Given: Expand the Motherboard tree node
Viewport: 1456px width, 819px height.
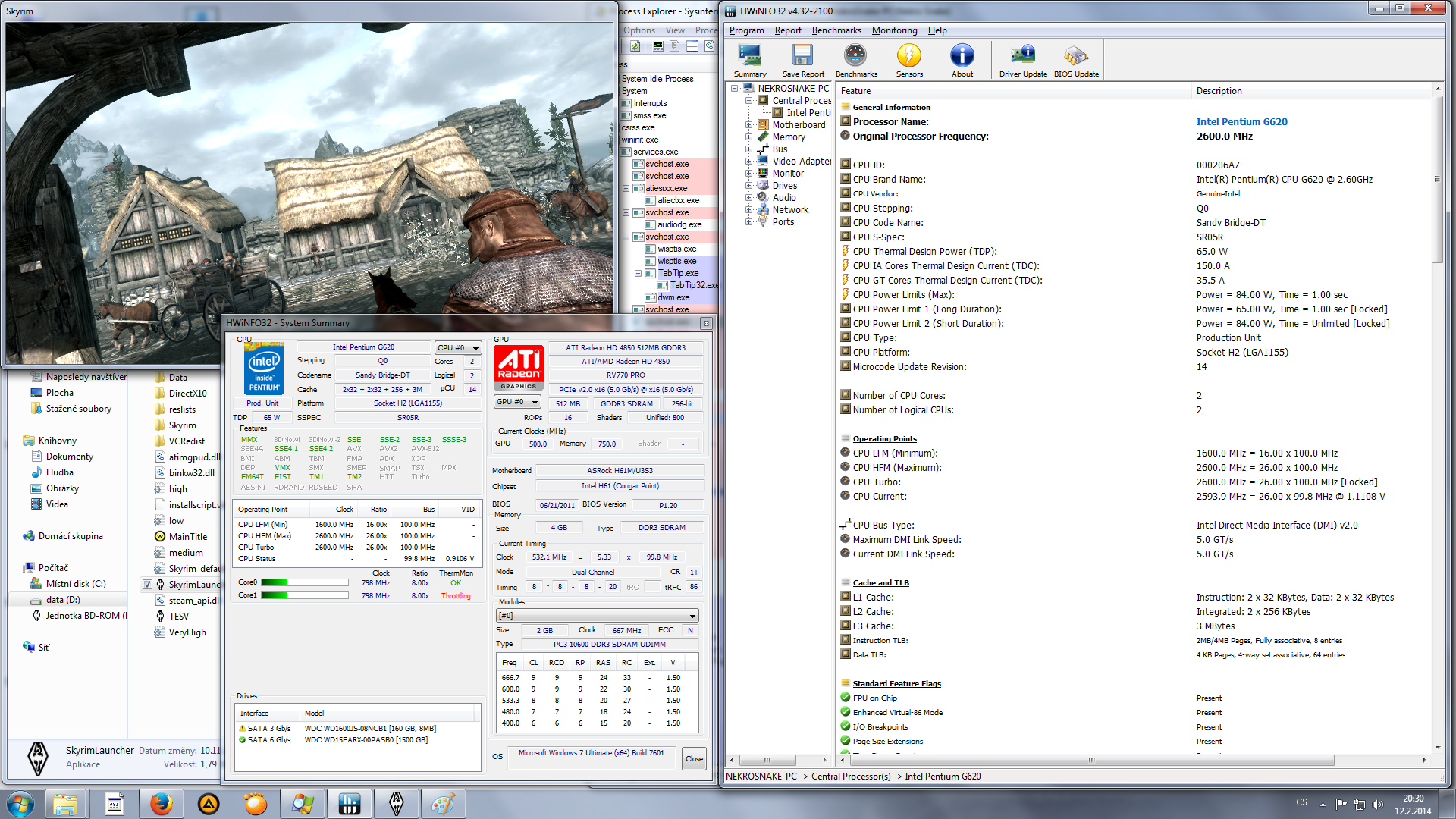Looking at the screenshot, I should click(x=748, y=125).
